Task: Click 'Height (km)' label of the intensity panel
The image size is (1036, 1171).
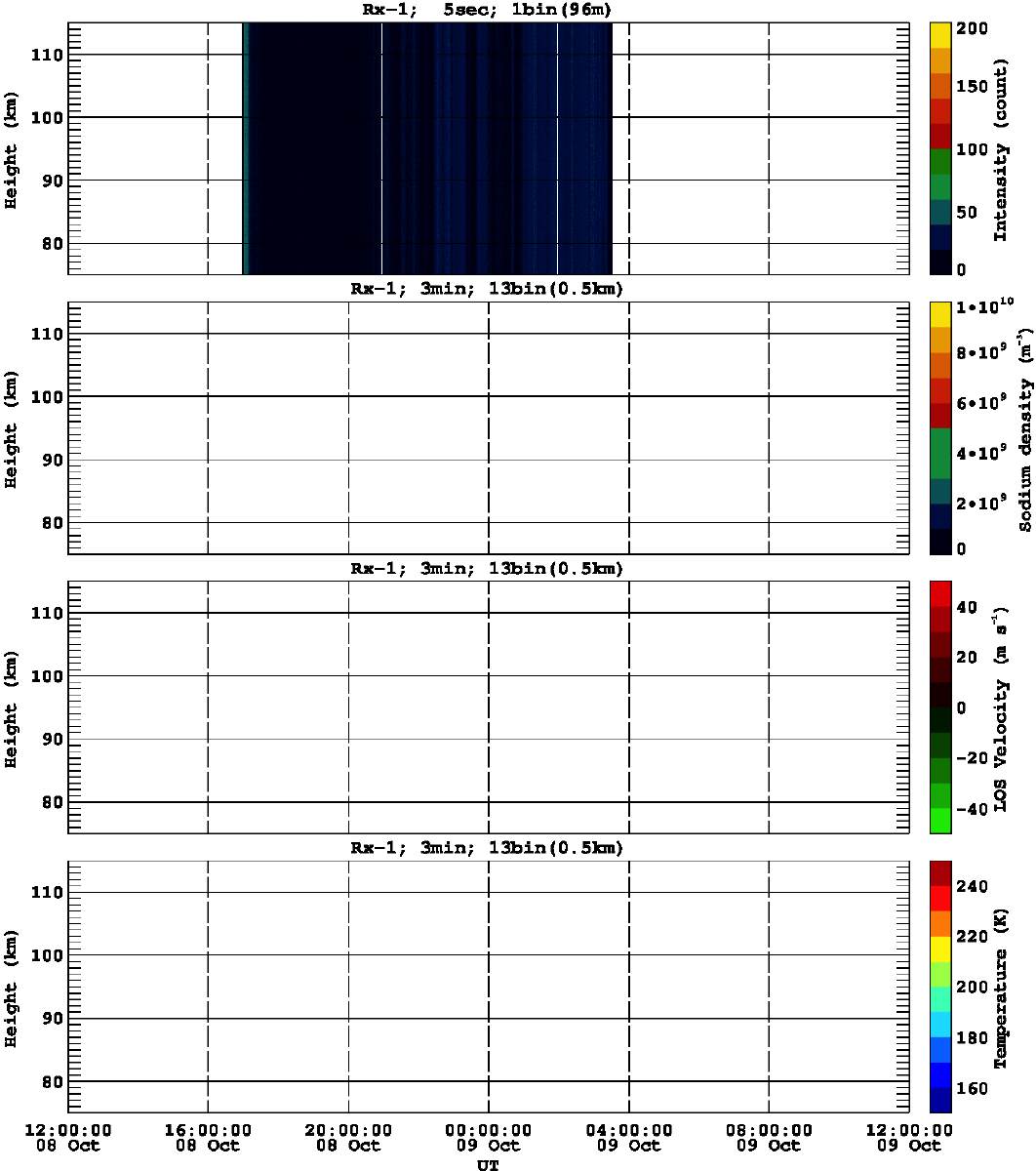Action: point(12,148)
